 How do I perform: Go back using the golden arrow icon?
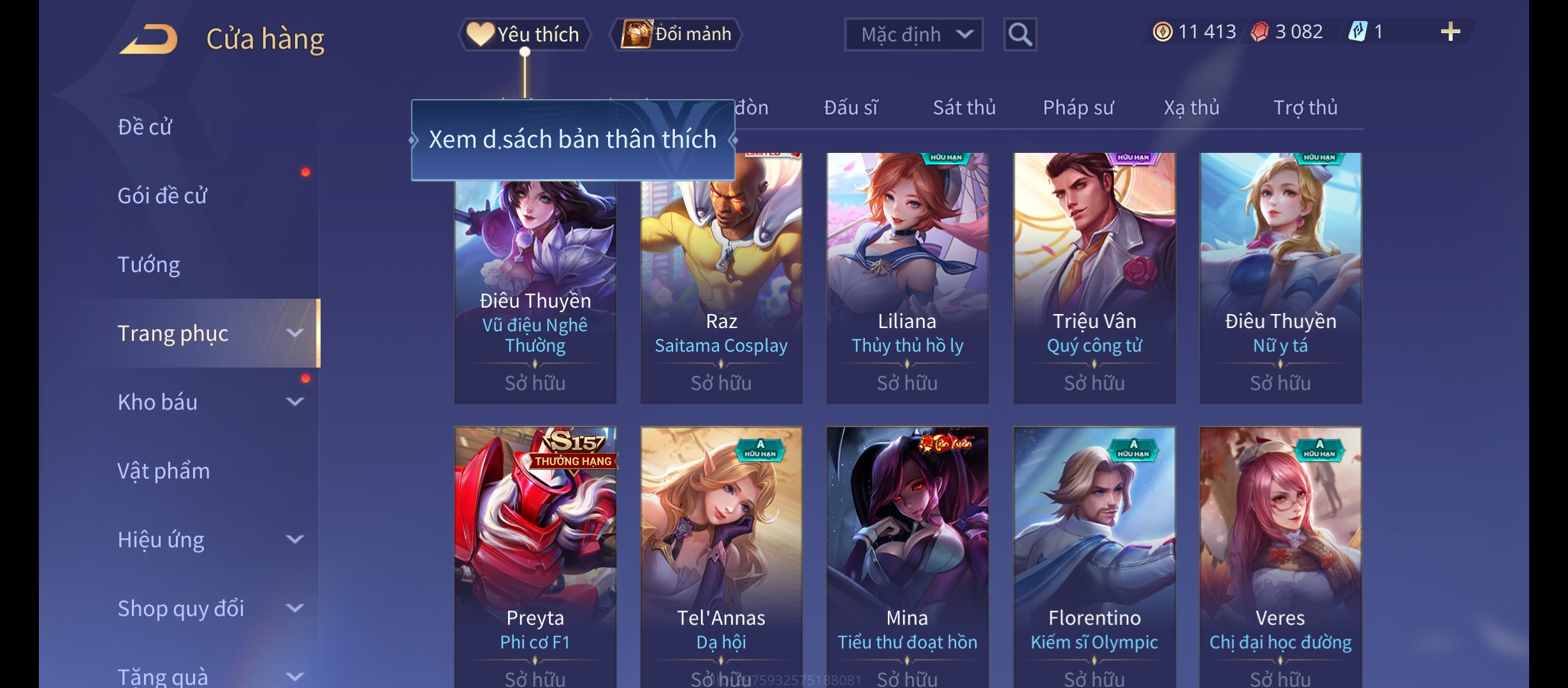(148, 39)
